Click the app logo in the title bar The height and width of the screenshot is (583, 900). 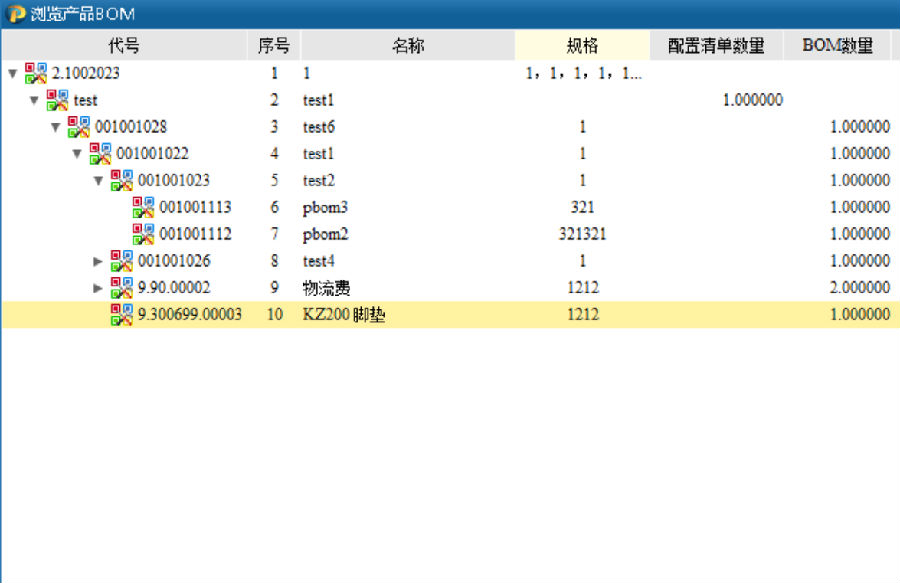[15, 14]
